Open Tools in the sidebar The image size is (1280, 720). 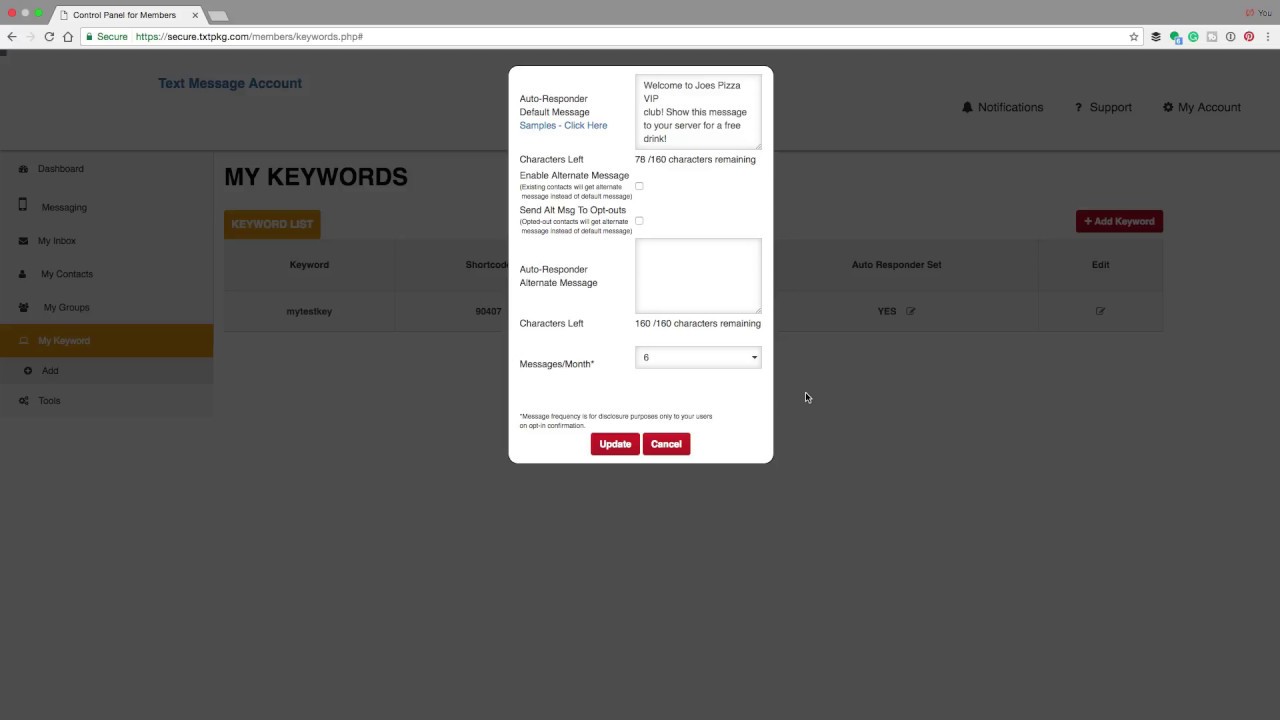(49, 401)
